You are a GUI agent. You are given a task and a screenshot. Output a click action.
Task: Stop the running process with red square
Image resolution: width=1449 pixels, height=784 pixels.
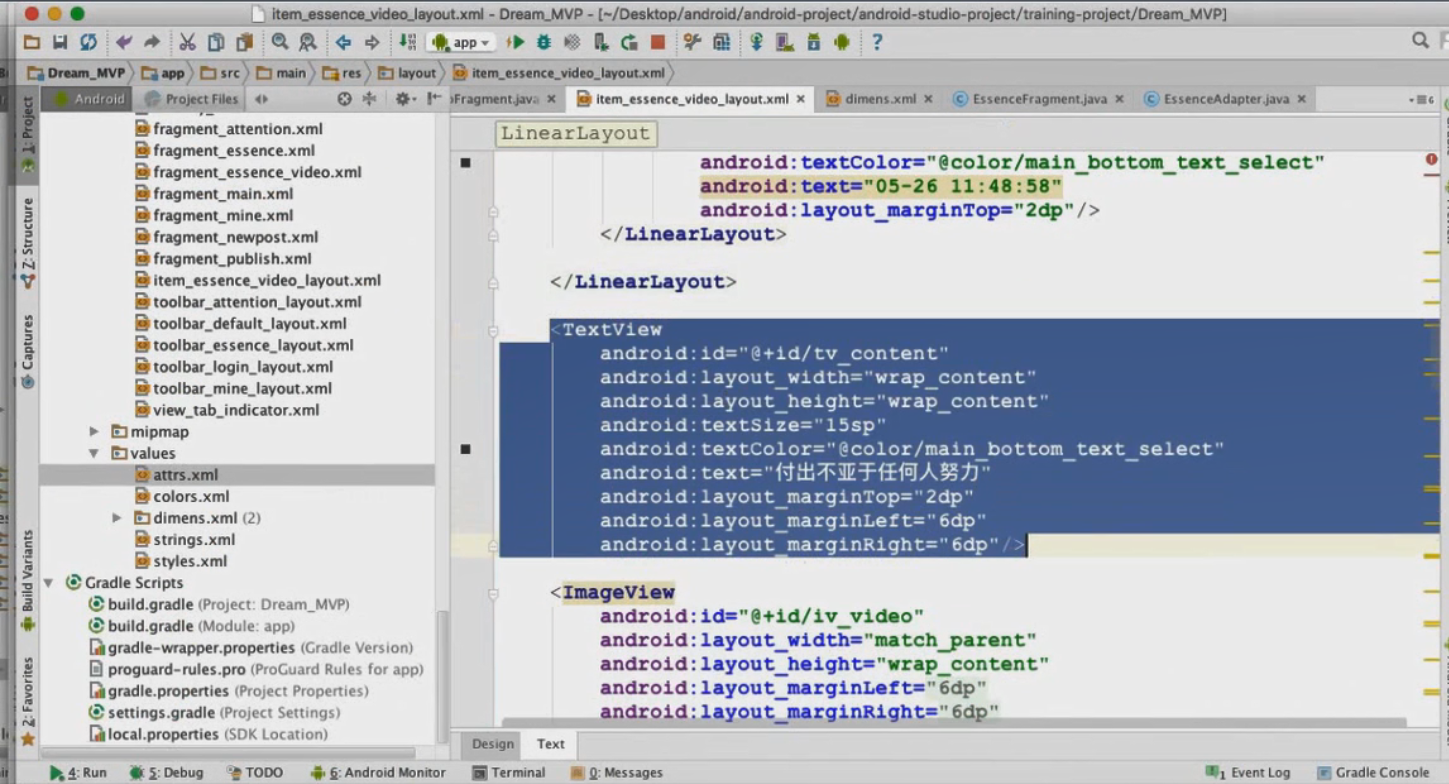pyautogui.click(x=658, y=42)
